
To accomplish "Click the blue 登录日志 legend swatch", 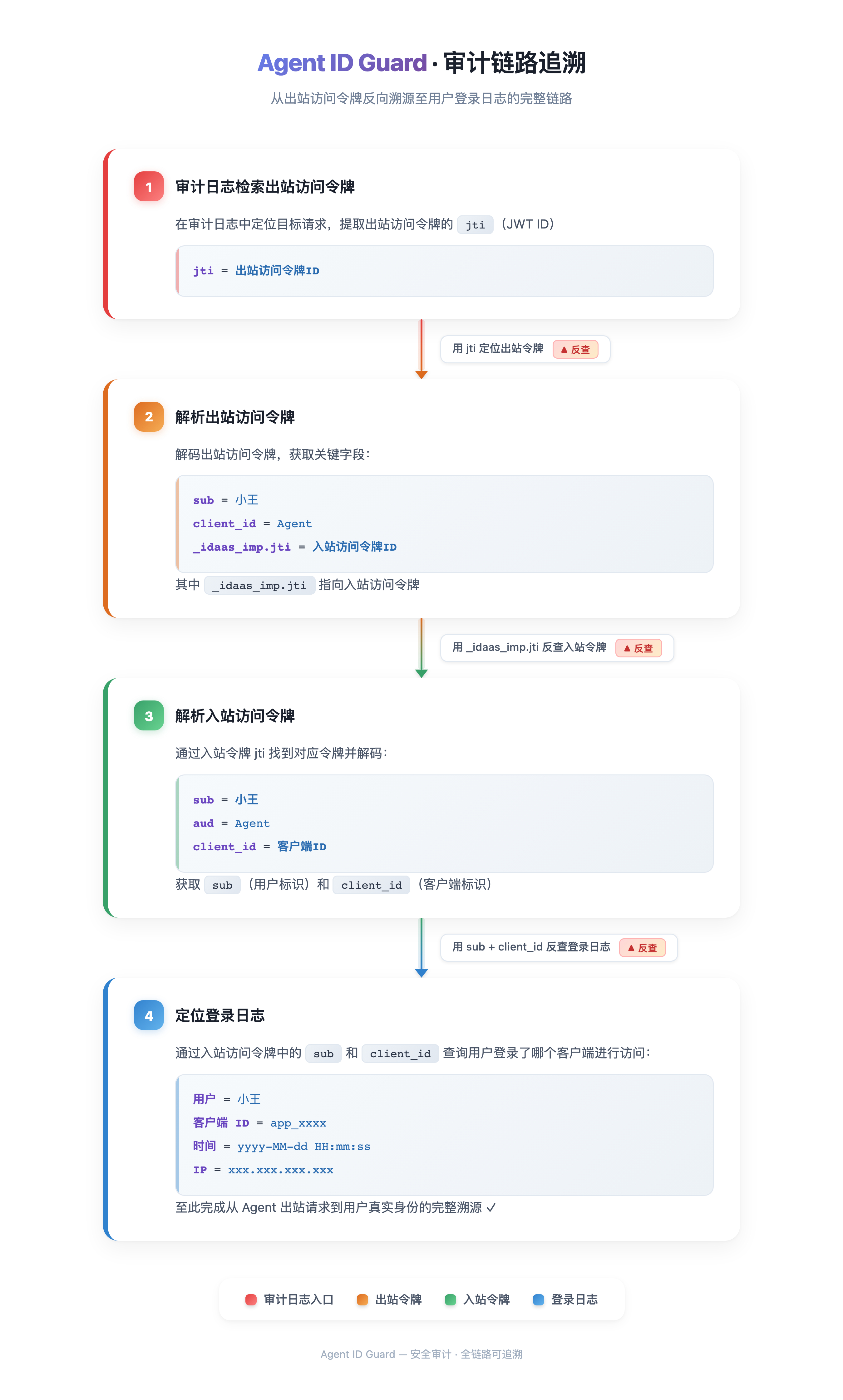I will (539, 1299).
